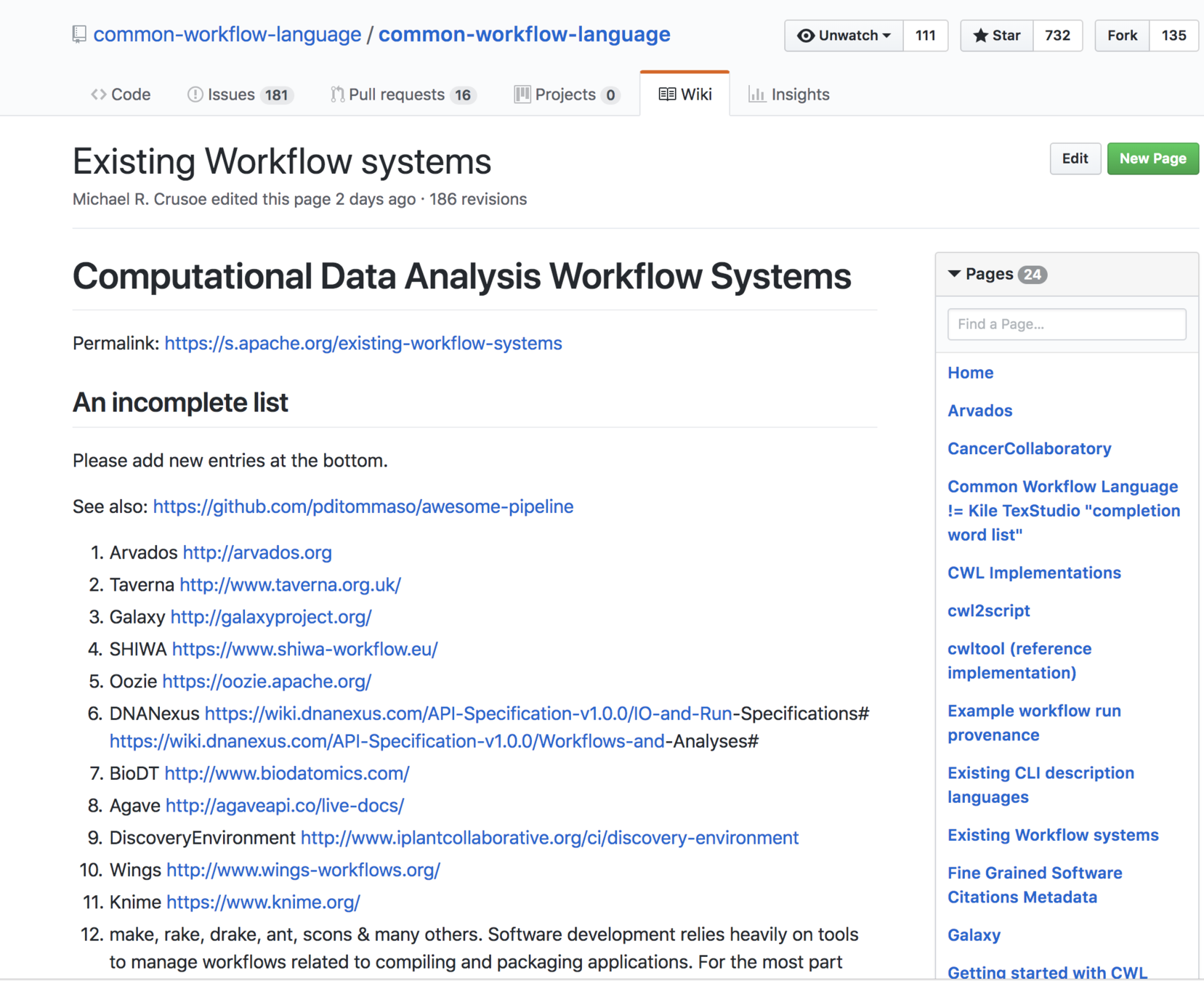Open the DNANexus IO-and-Run specification link

coord(468,714)
